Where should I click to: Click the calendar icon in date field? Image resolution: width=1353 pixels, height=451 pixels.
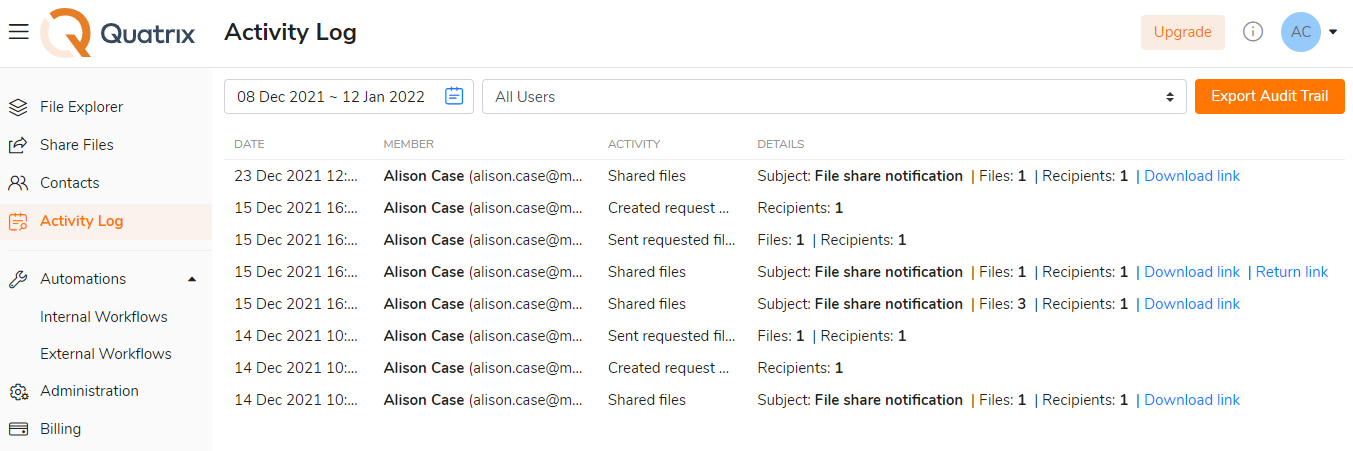point(454,97)
